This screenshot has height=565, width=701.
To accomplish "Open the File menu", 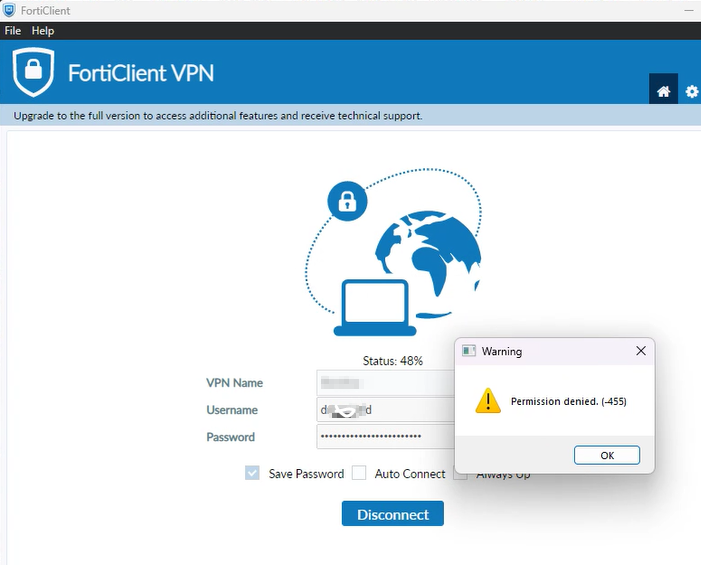I will coord(13,31).
